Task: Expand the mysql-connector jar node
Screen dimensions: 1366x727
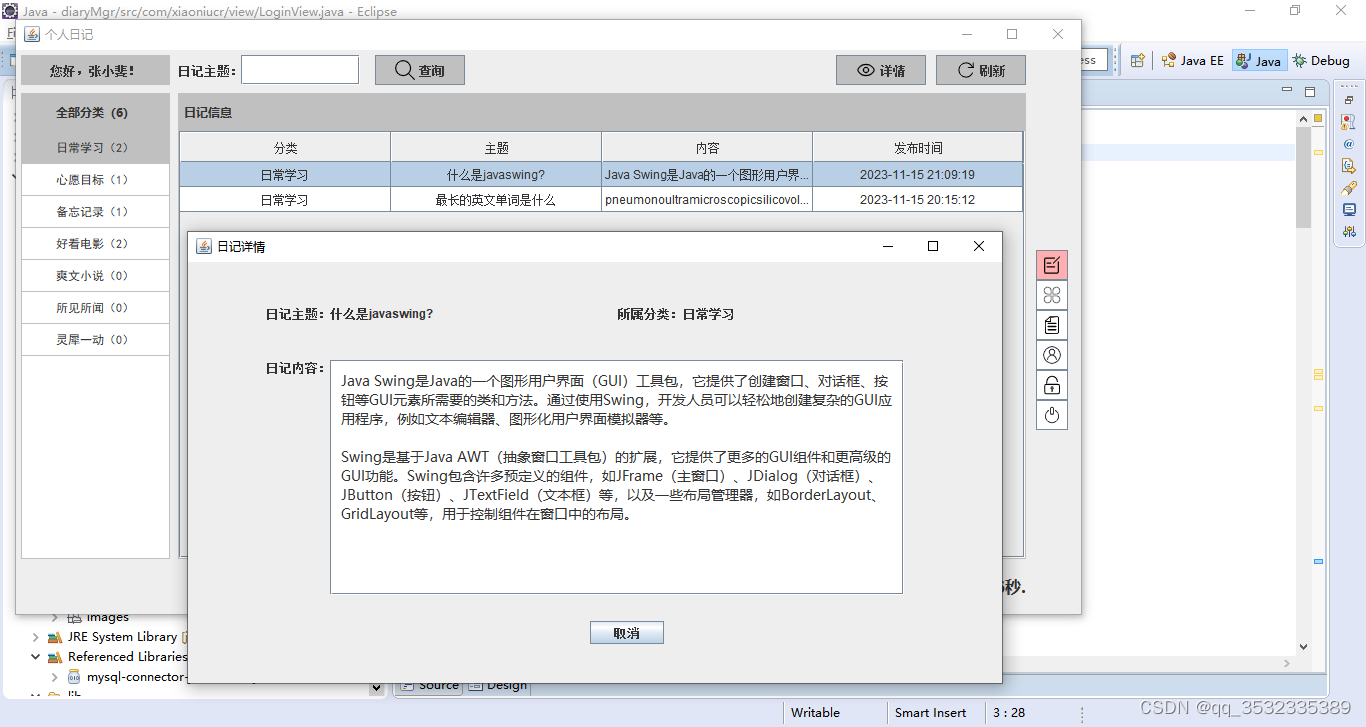Action: (55, 677)
